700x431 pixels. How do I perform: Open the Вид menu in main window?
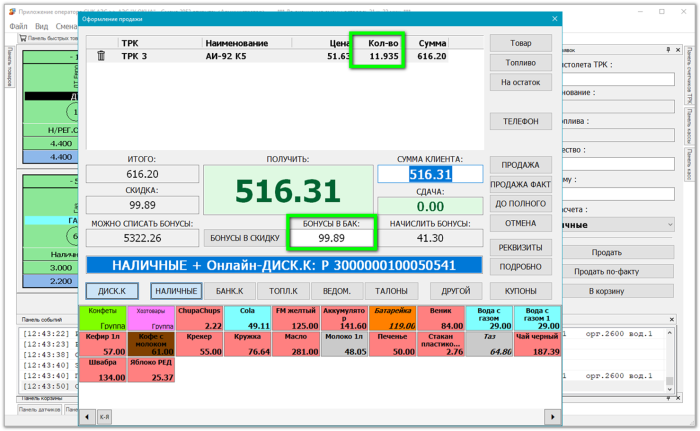click(42, 26)
